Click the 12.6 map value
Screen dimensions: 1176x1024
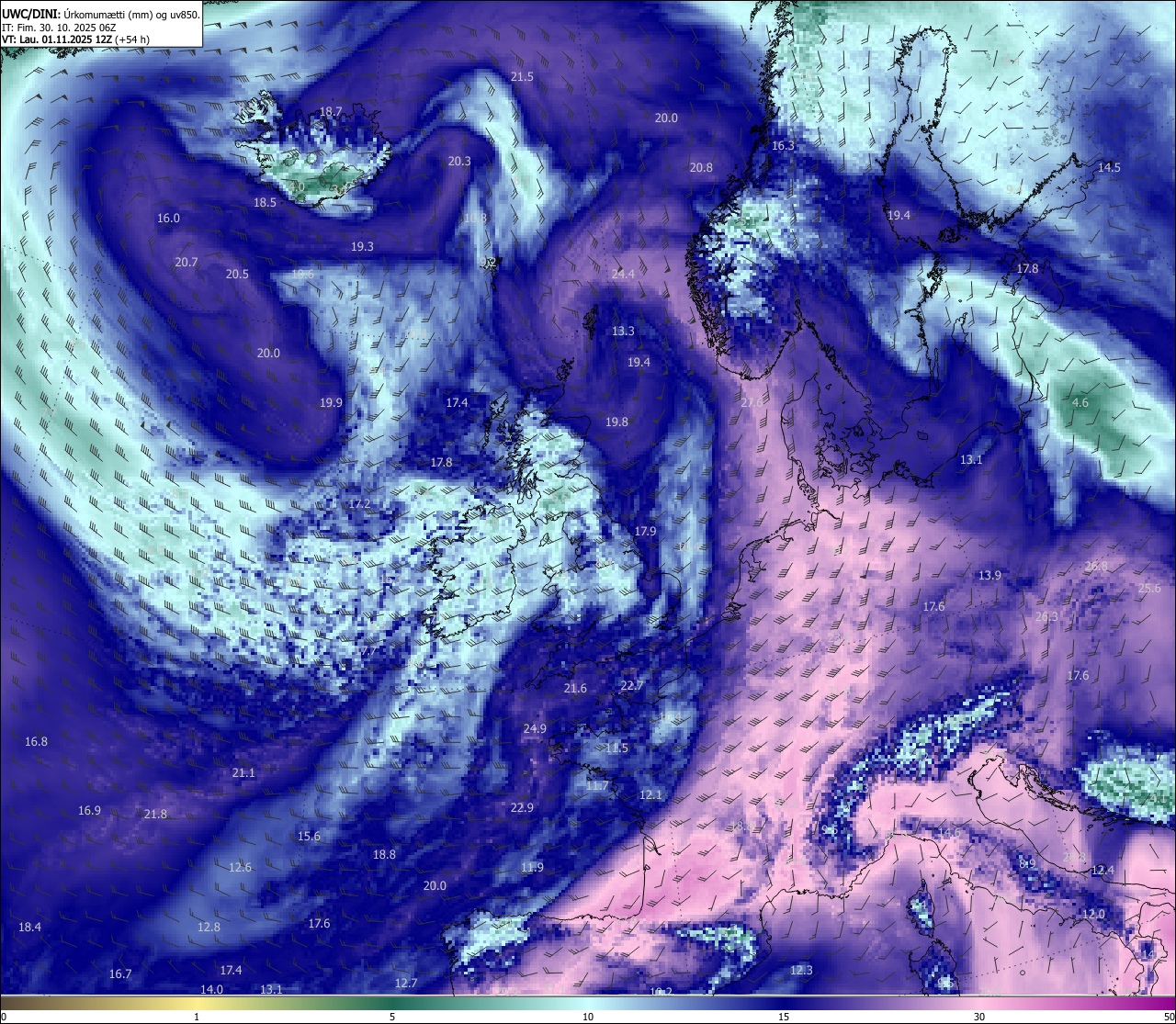[240, 868]
